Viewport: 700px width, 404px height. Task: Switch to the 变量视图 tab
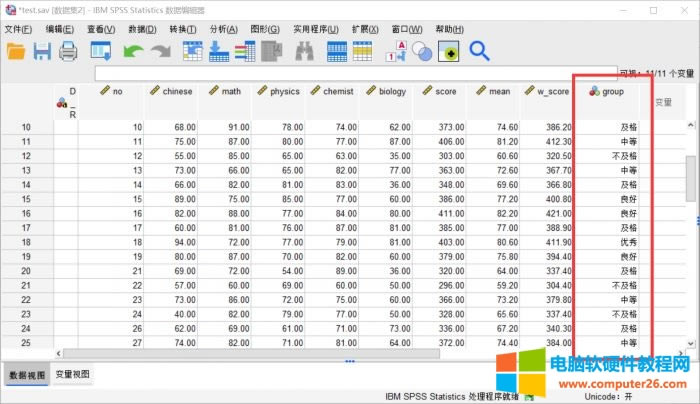point(71,374)
